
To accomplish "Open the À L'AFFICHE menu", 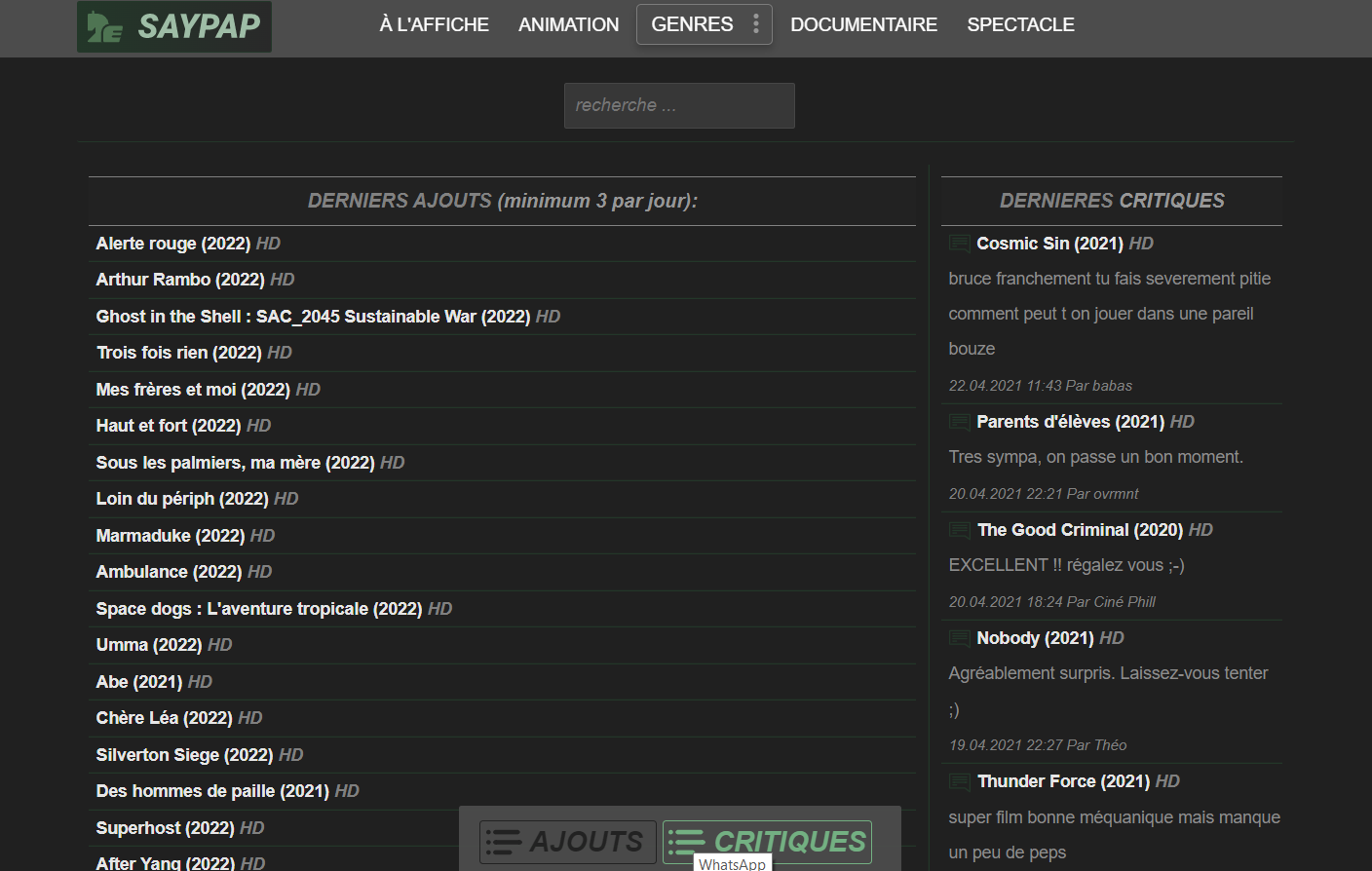I will (435, 24).
